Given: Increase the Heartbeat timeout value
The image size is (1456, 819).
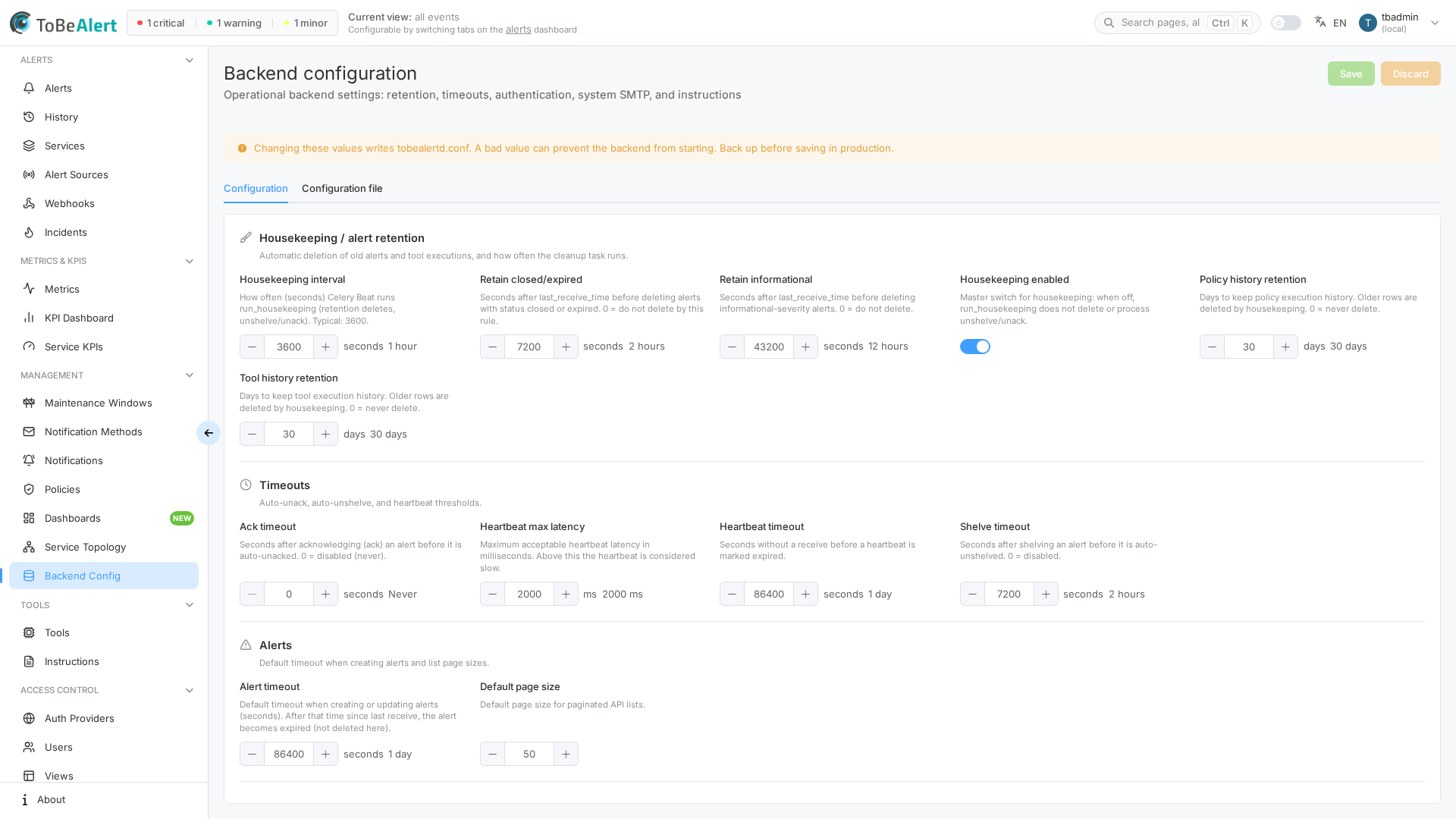Looking at the screenshot, I should [805, 594].
